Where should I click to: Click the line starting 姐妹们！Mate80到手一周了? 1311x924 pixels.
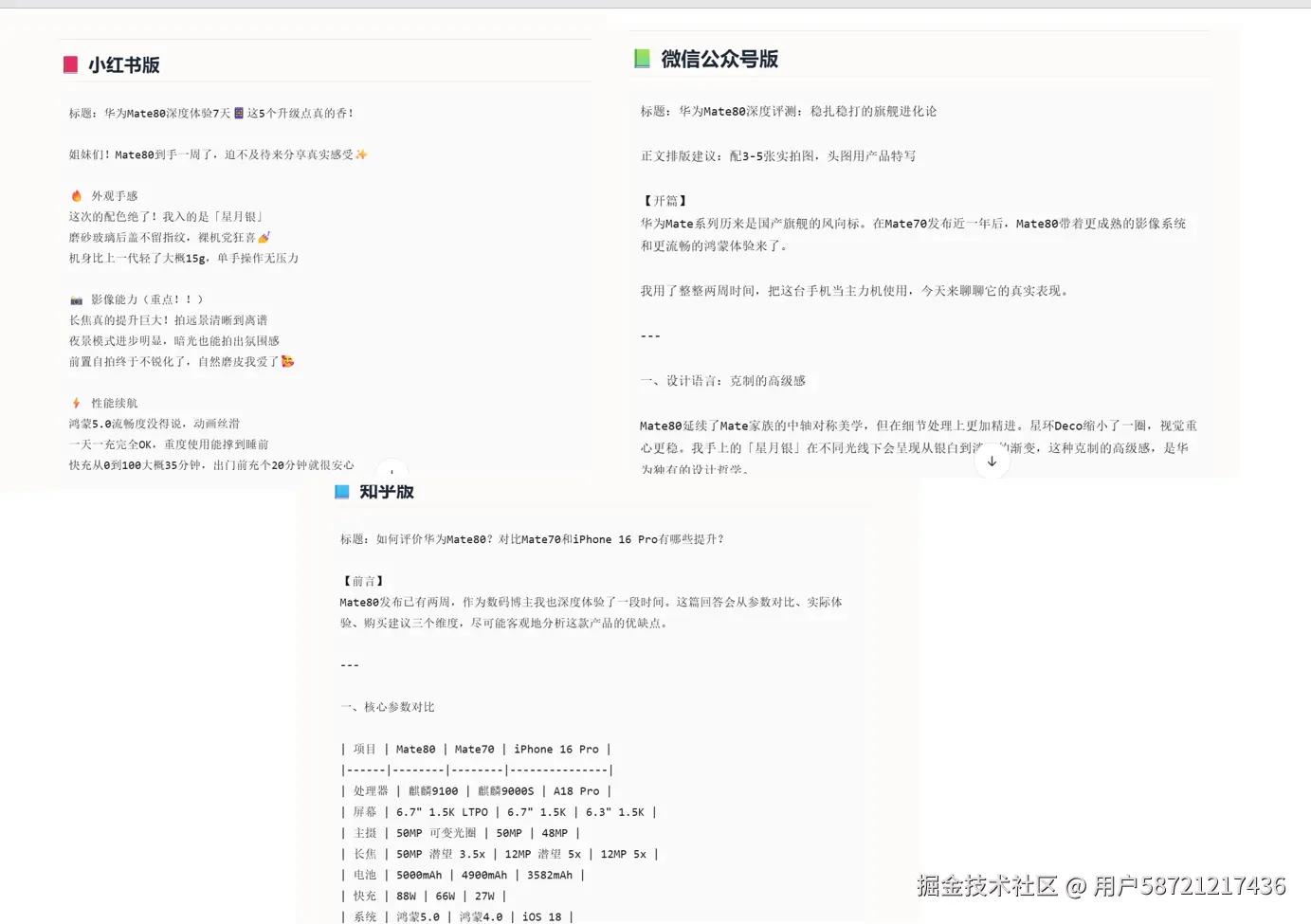coord(218,154)
